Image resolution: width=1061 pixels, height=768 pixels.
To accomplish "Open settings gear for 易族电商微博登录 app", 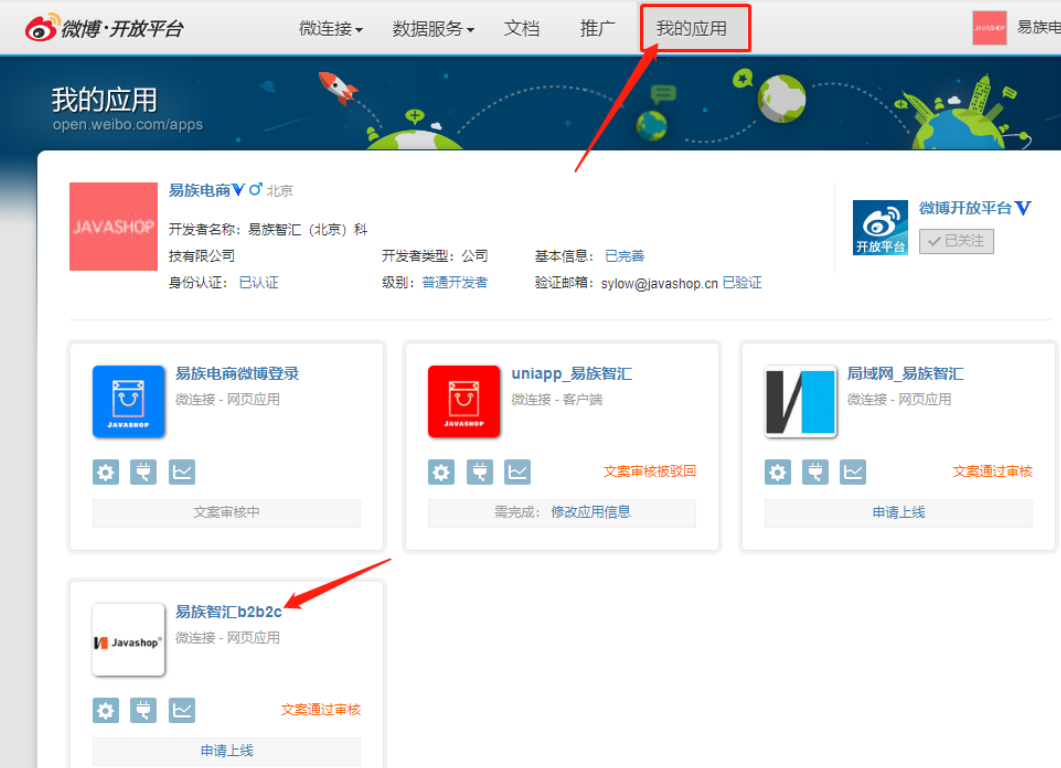I will click(x=106, y=472).
